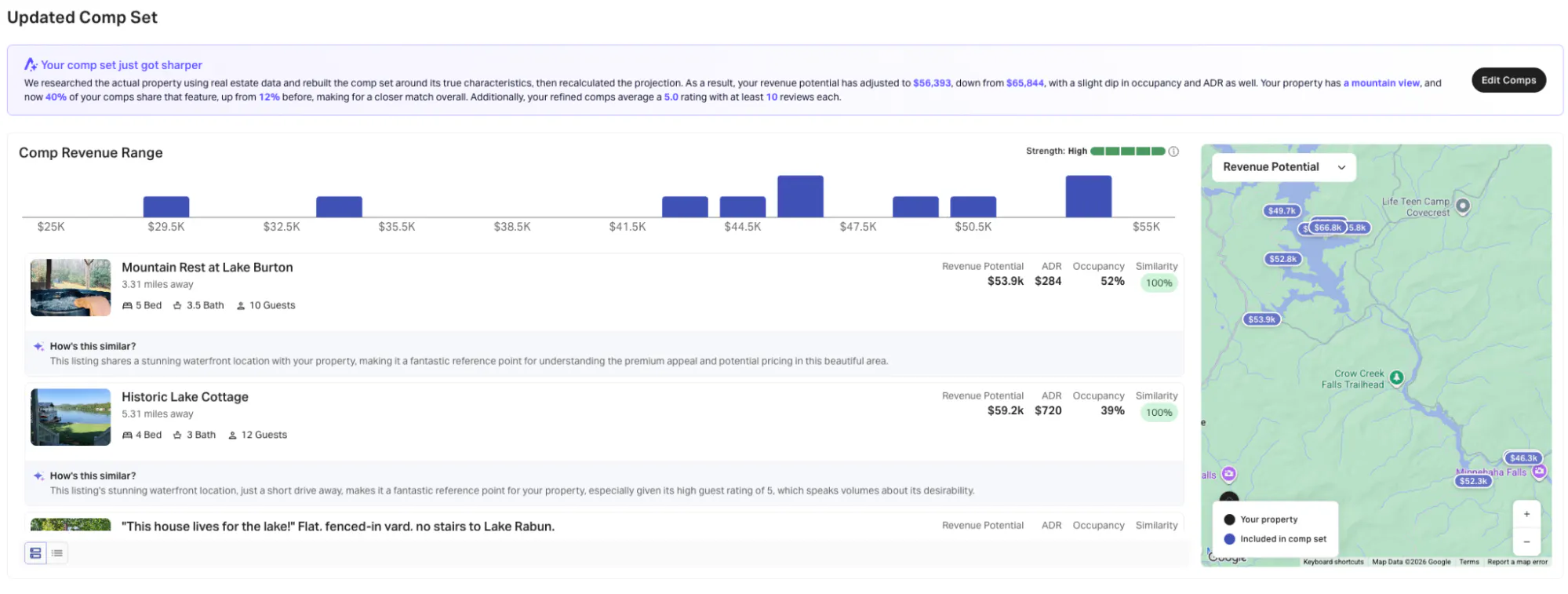Click the $720 ADR value
The height and width of the screenshot is (594, 1568).
[x=1048, y=410]
